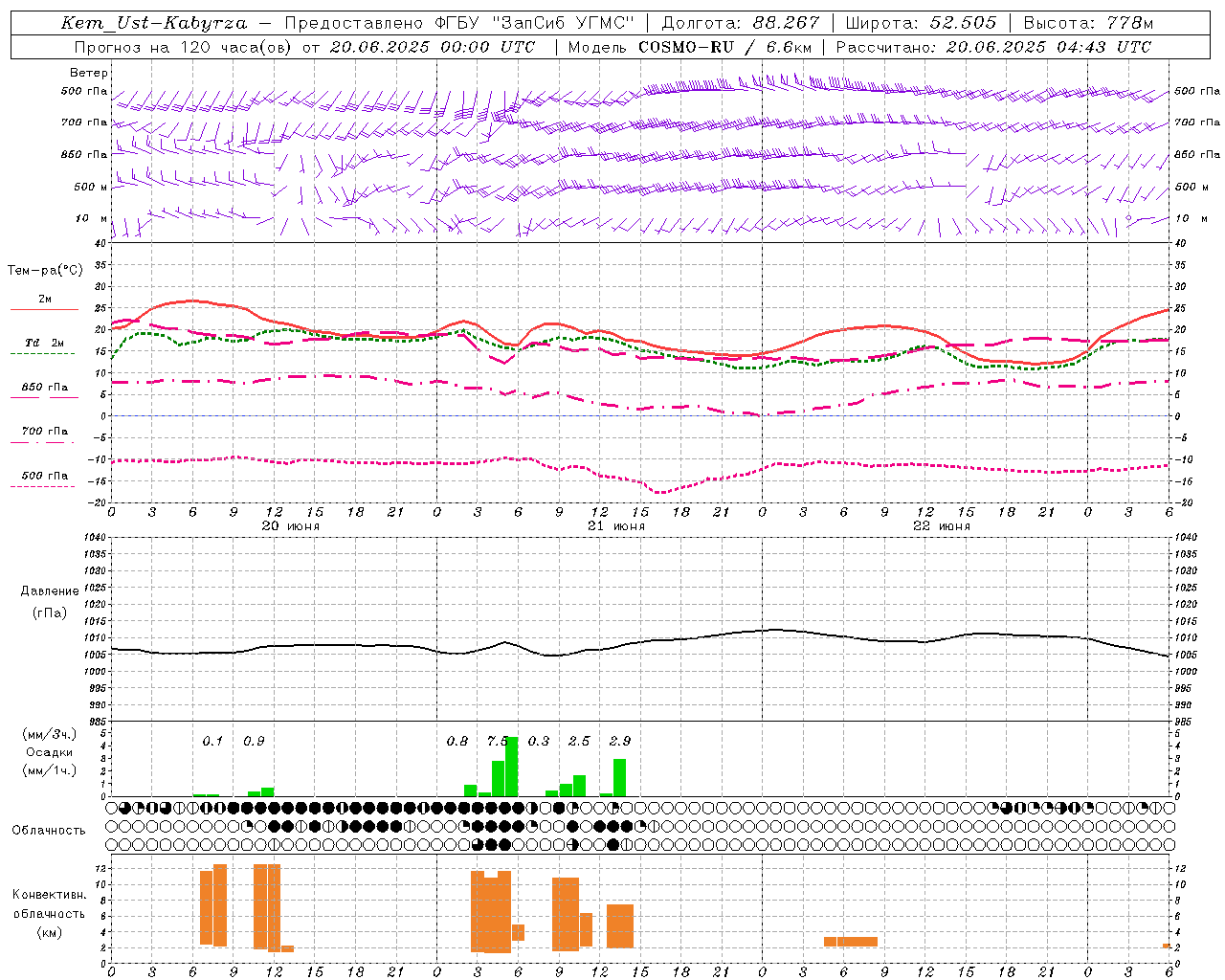This screenshot has width=1225, height=980.
Task: Click the 20 июня date label
Action: [x=291, y=525]
